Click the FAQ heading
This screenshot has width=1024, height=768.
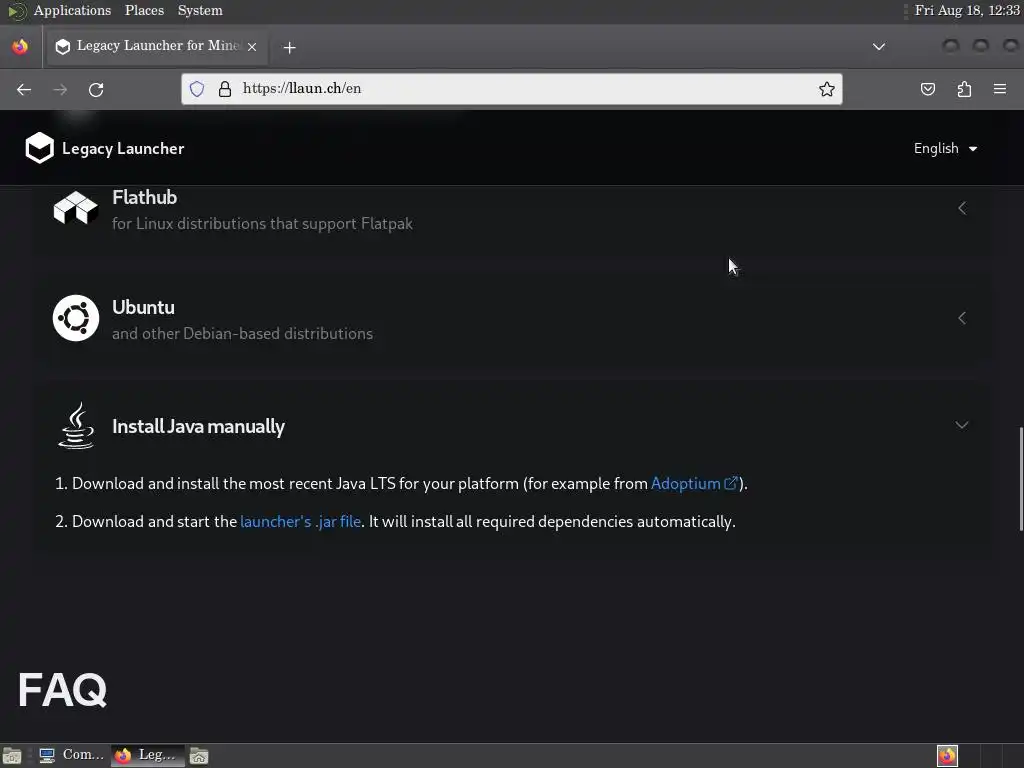click(63, 690)
